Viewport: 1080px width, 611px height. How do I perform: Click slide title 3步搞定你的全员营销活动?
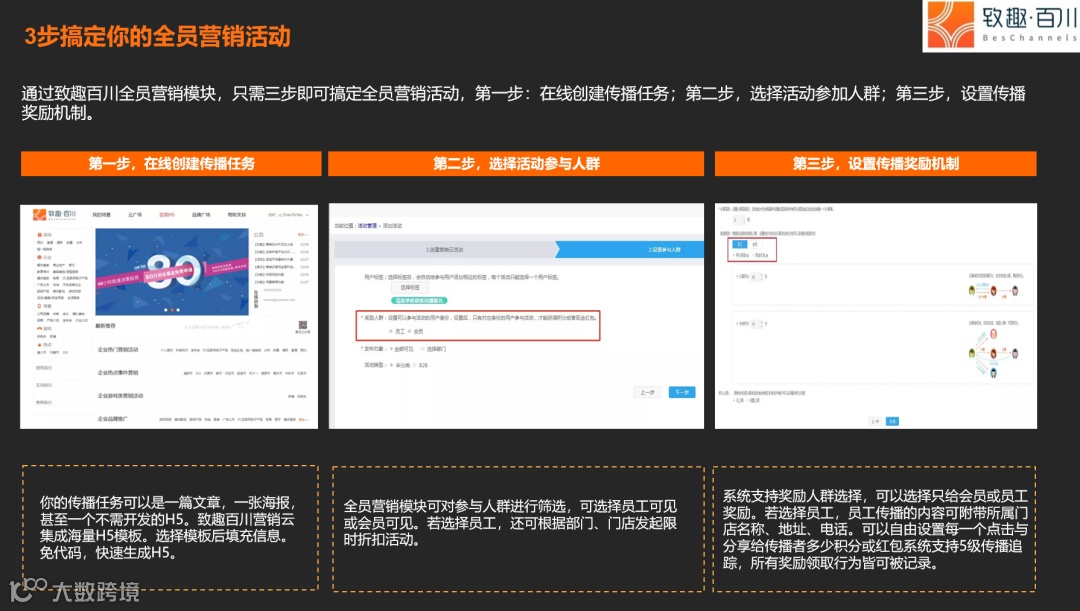tap(157, 36)
